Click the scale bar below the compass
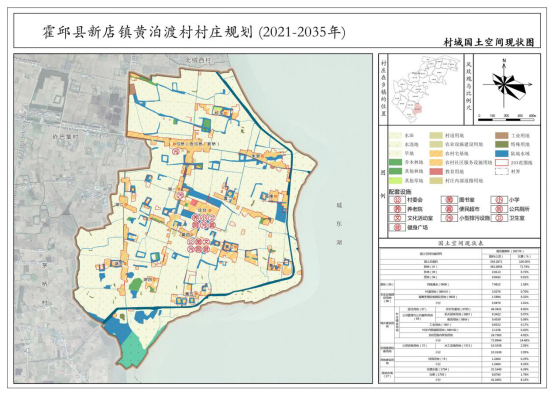The height and width of the screenshot is (393, 554). [x=507, y=118]
